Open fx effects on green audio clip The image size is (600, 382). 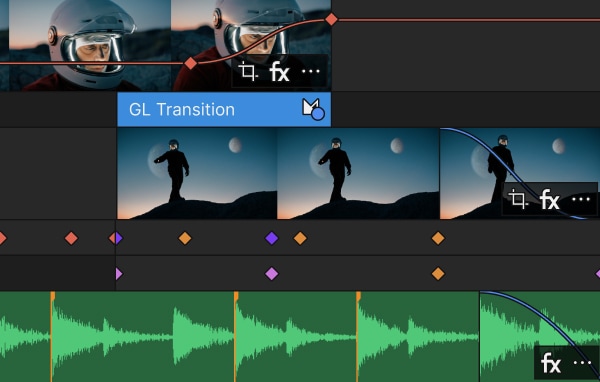(551, 363)
